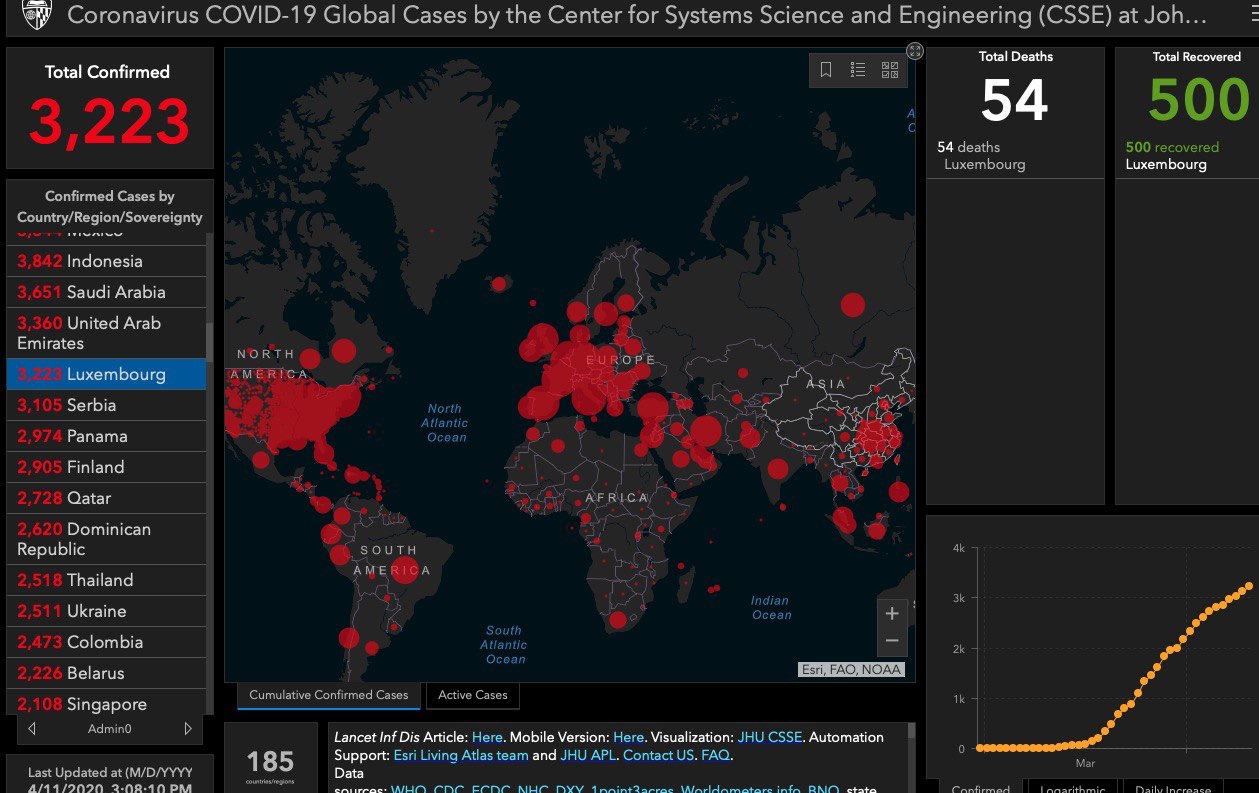1259x793 pixels.
Task: Click the Total Confirmed 3,223 figure
Action: pos(109,122)
